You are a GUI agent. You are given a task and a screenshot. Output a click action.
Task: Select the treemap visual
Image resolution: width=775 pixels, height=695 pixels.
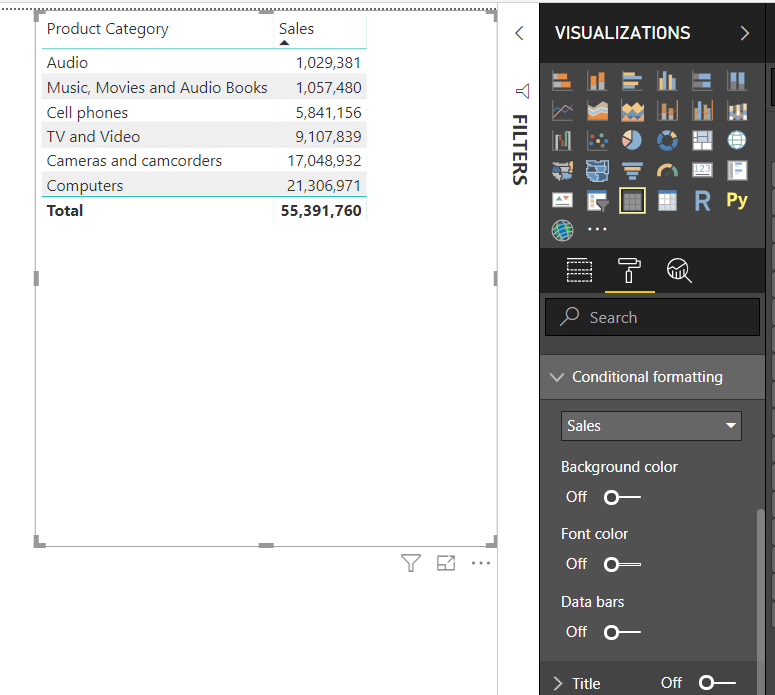click(x=702, y=141)
